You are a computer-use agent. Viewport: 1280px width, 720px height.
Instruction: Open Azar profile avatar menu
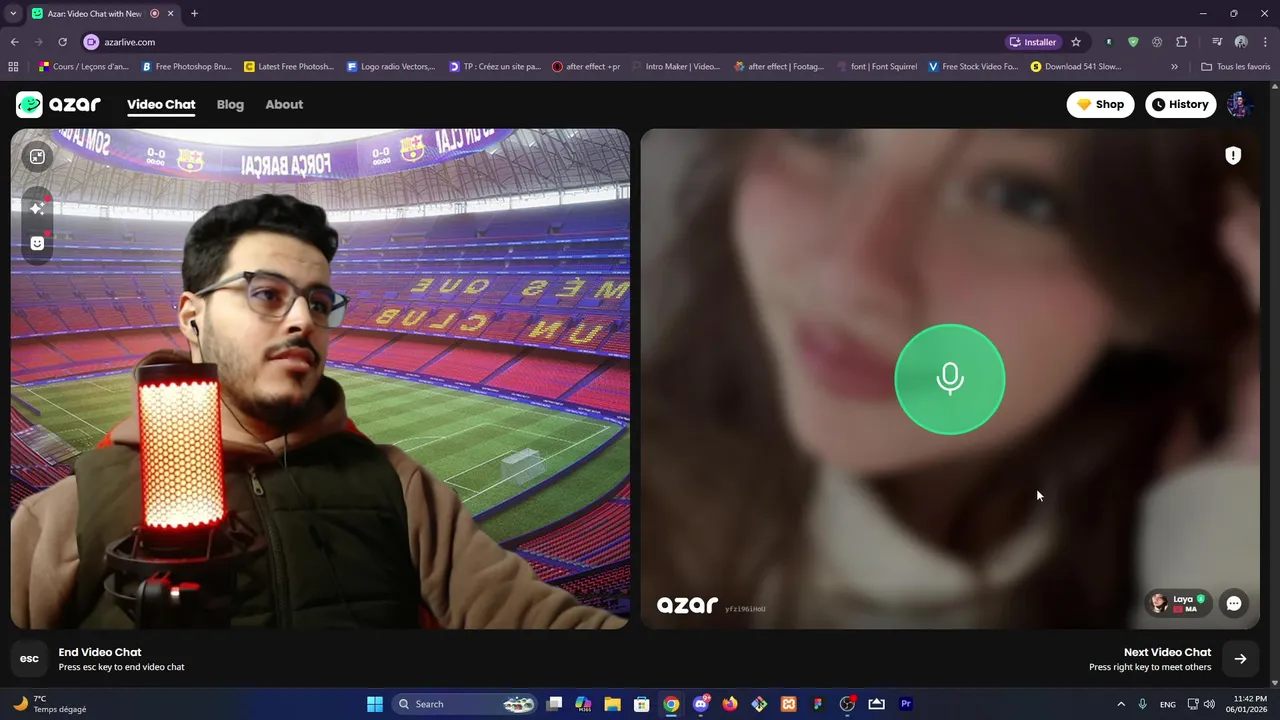click(1240, 104)
